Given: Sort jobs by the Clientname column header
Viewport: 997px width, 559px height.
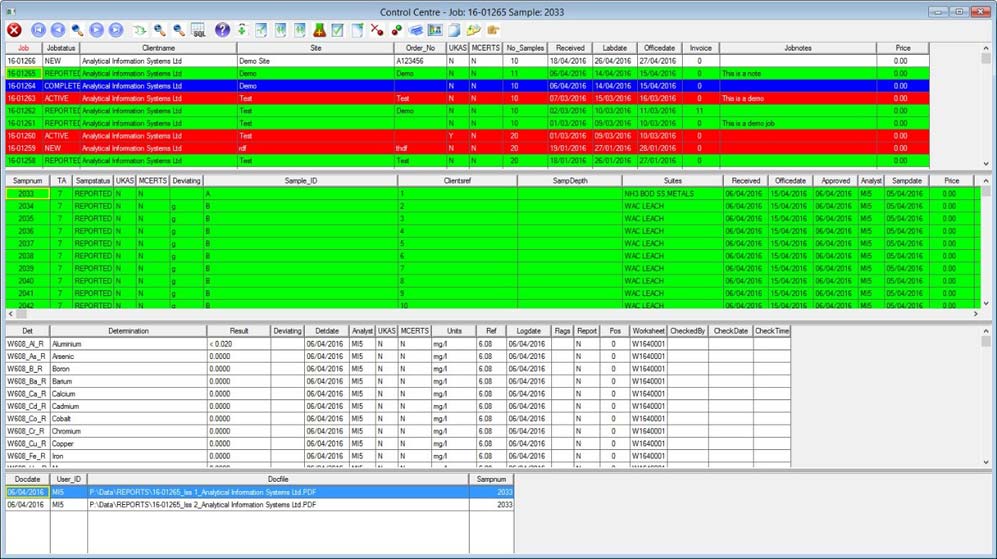Looking at the screenshot, I should click(158, 48).
